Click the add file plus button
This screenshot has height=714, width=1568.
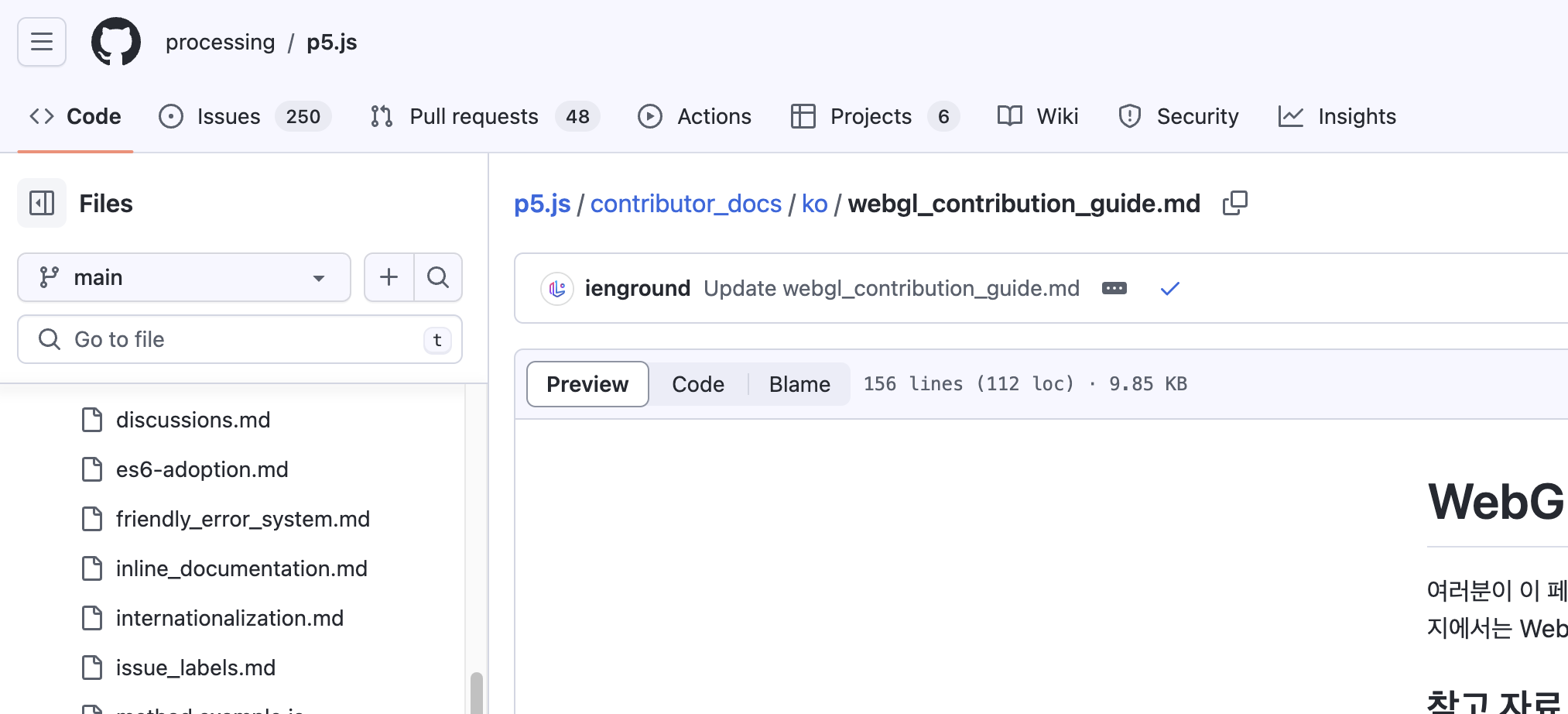(x=389, y=277)
